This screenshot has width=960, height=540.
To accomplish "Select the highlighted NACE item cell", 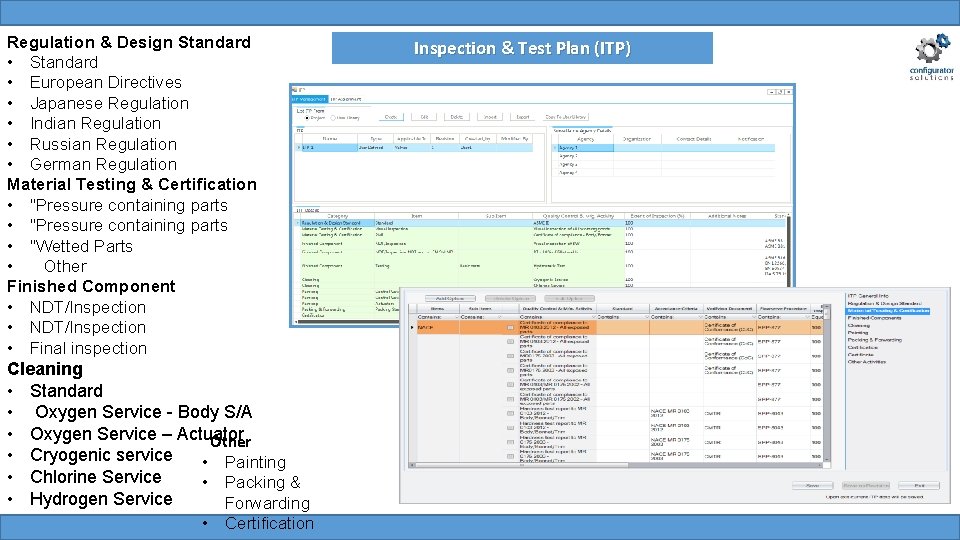I will tap(437, 328).
